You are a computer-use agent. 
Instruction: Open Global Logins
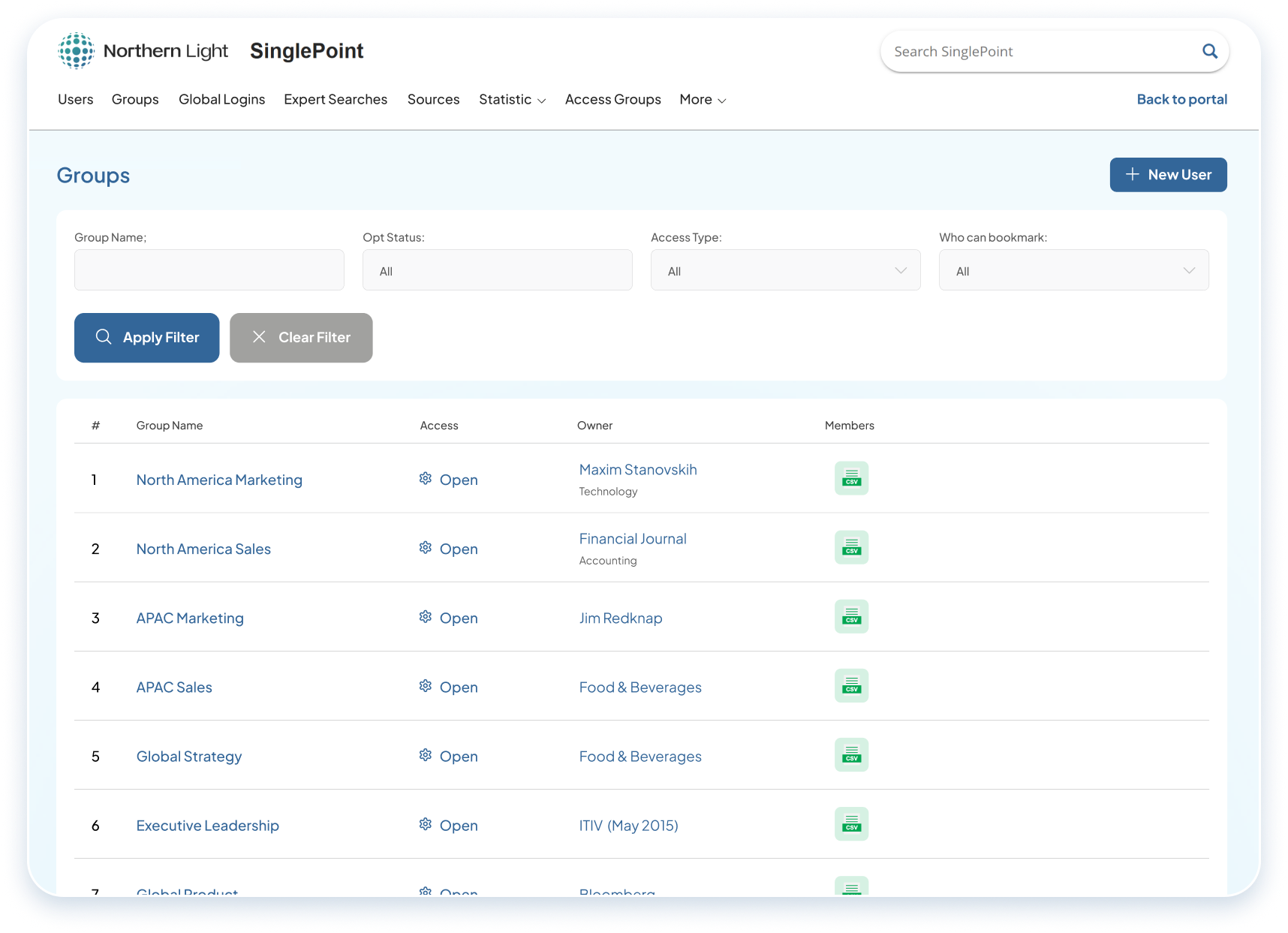coord(221,99)
